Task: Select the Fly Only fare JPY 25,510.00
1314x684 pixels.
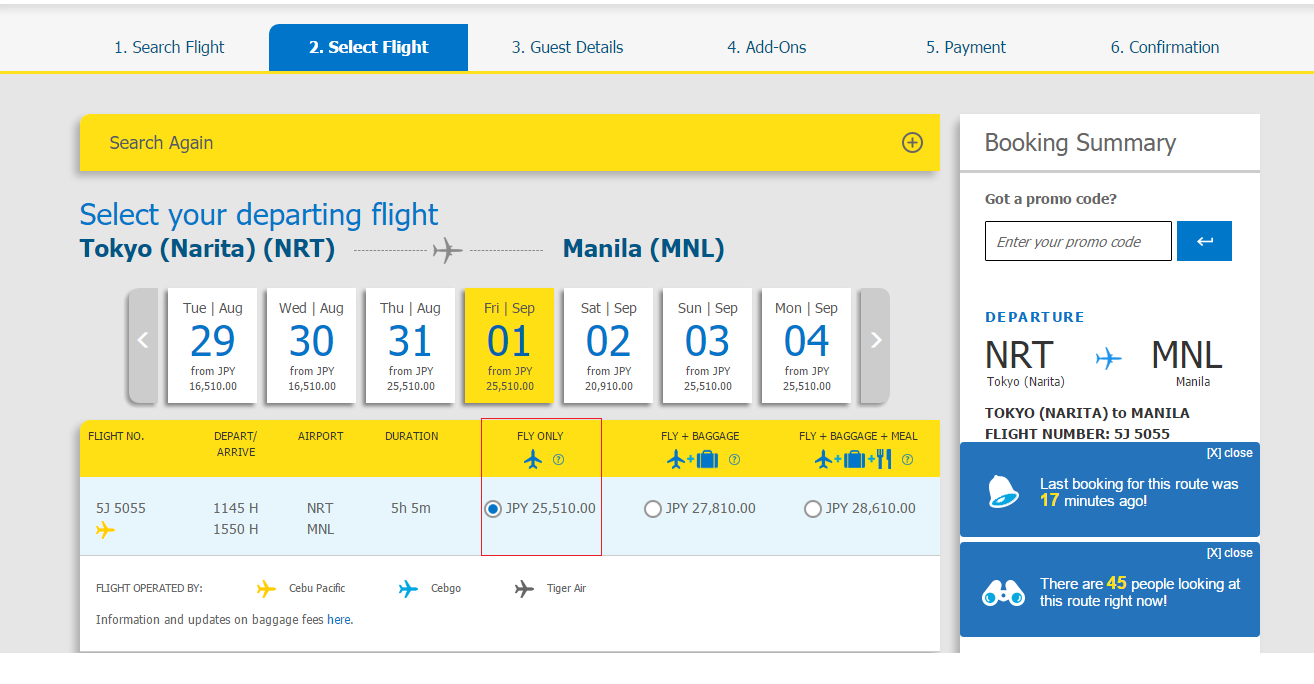Action: tap(493, 509)
